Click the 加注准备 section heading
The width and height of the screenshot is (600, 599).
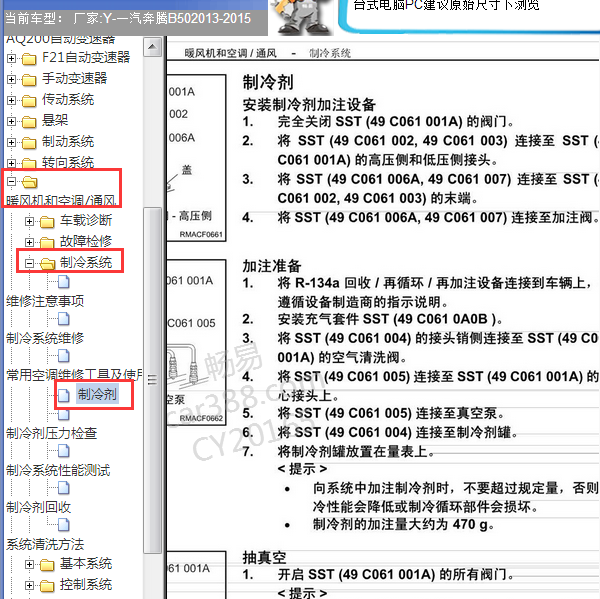272,266
